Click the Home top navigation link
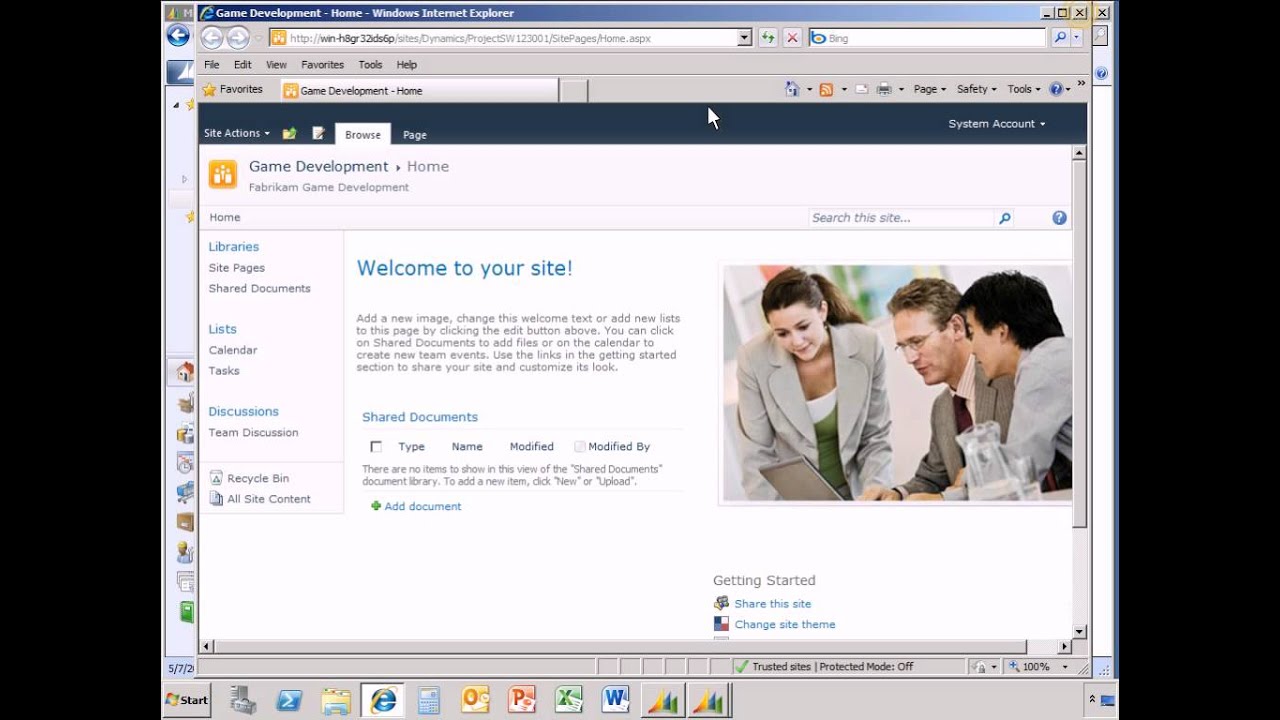The image size is (1280, 720). tap(225, 217)
